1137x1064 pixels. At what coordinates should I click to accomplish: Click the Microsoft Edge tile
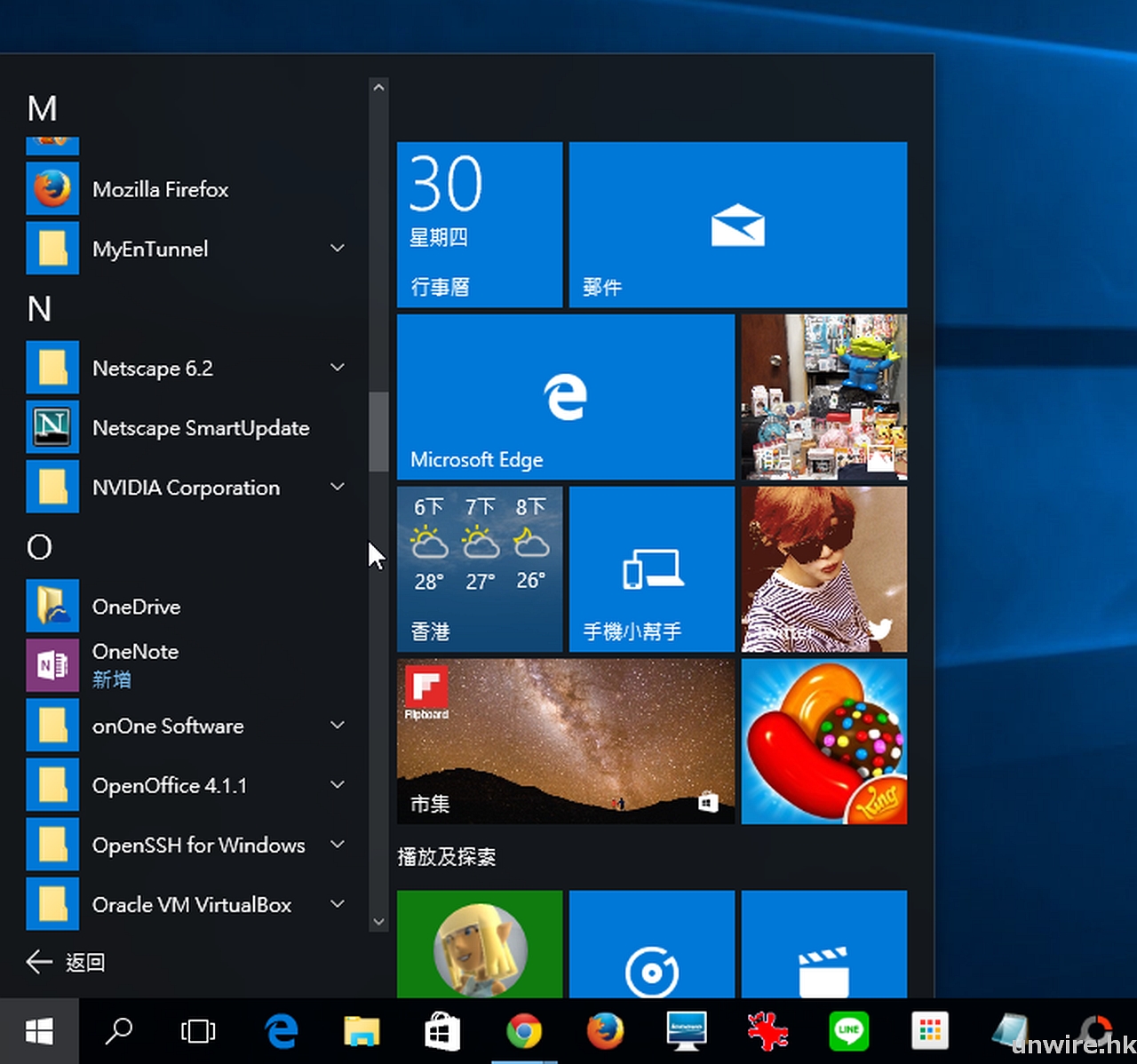(566, 397)
